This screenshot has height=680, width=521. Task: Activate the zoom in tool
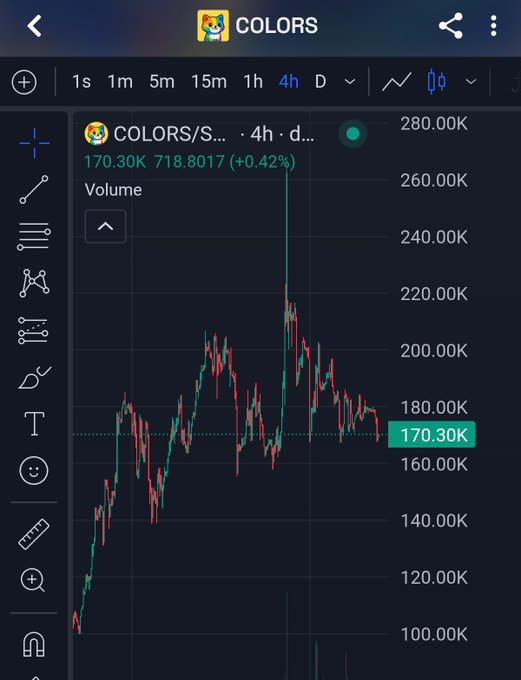[33, 580]
